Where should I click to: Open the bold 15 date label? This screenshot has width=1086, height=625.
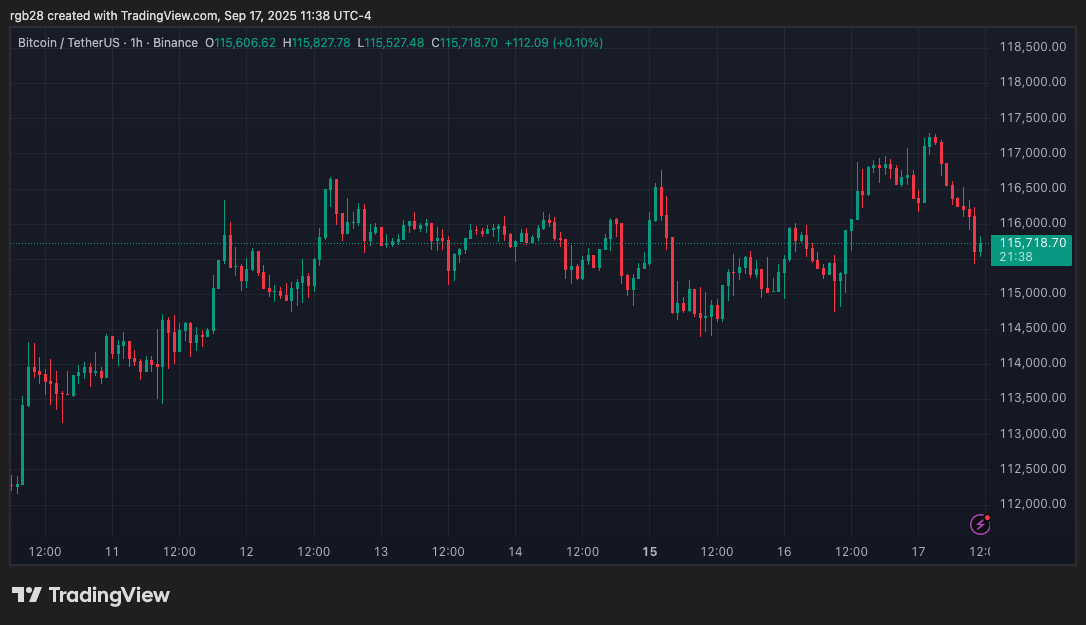click(649, 551)
